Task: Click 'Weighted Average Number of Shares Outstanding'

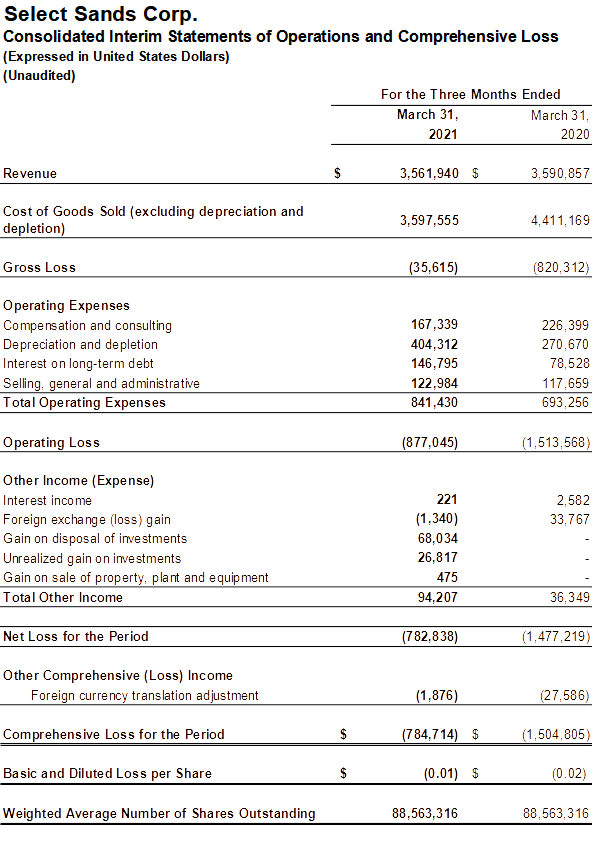Action: 159,813
